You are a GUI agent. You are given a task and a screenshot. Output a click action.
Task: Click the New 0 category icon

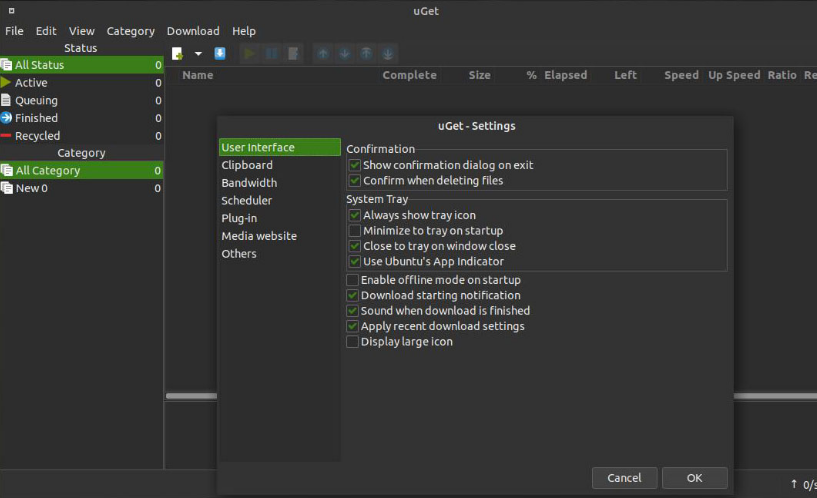tap(6, 188)
